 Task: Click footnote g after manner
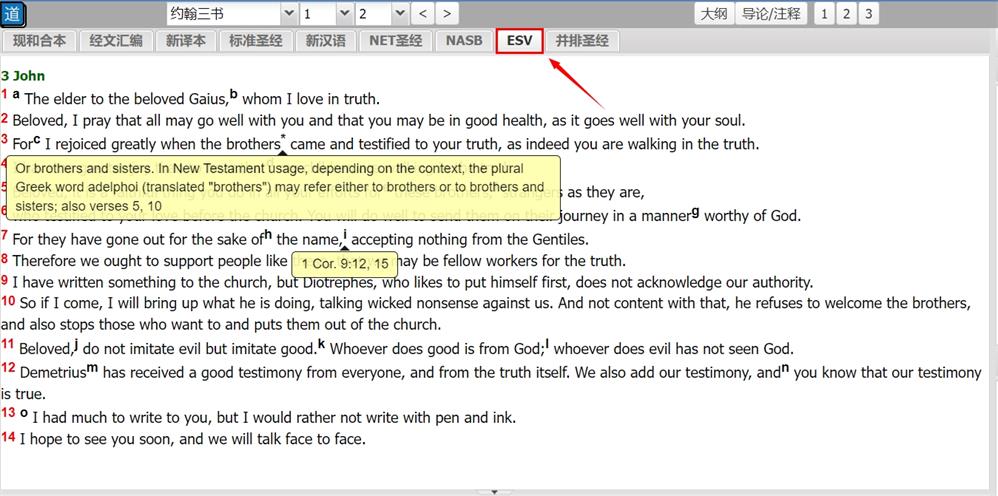point(696,213)
